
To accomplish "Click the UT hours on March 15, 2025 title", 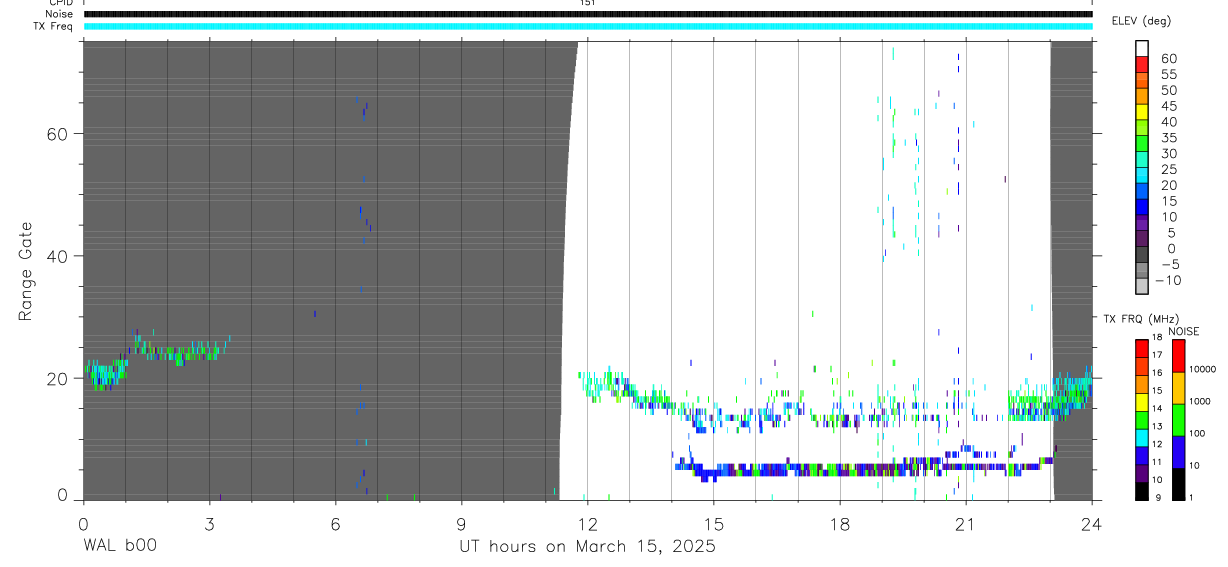I will click(587, 546).
